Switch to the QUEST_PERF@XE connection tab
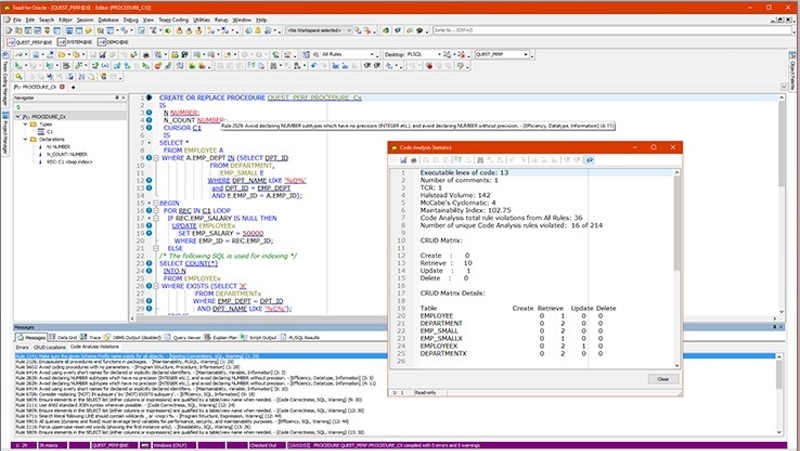 coord(30,42)
